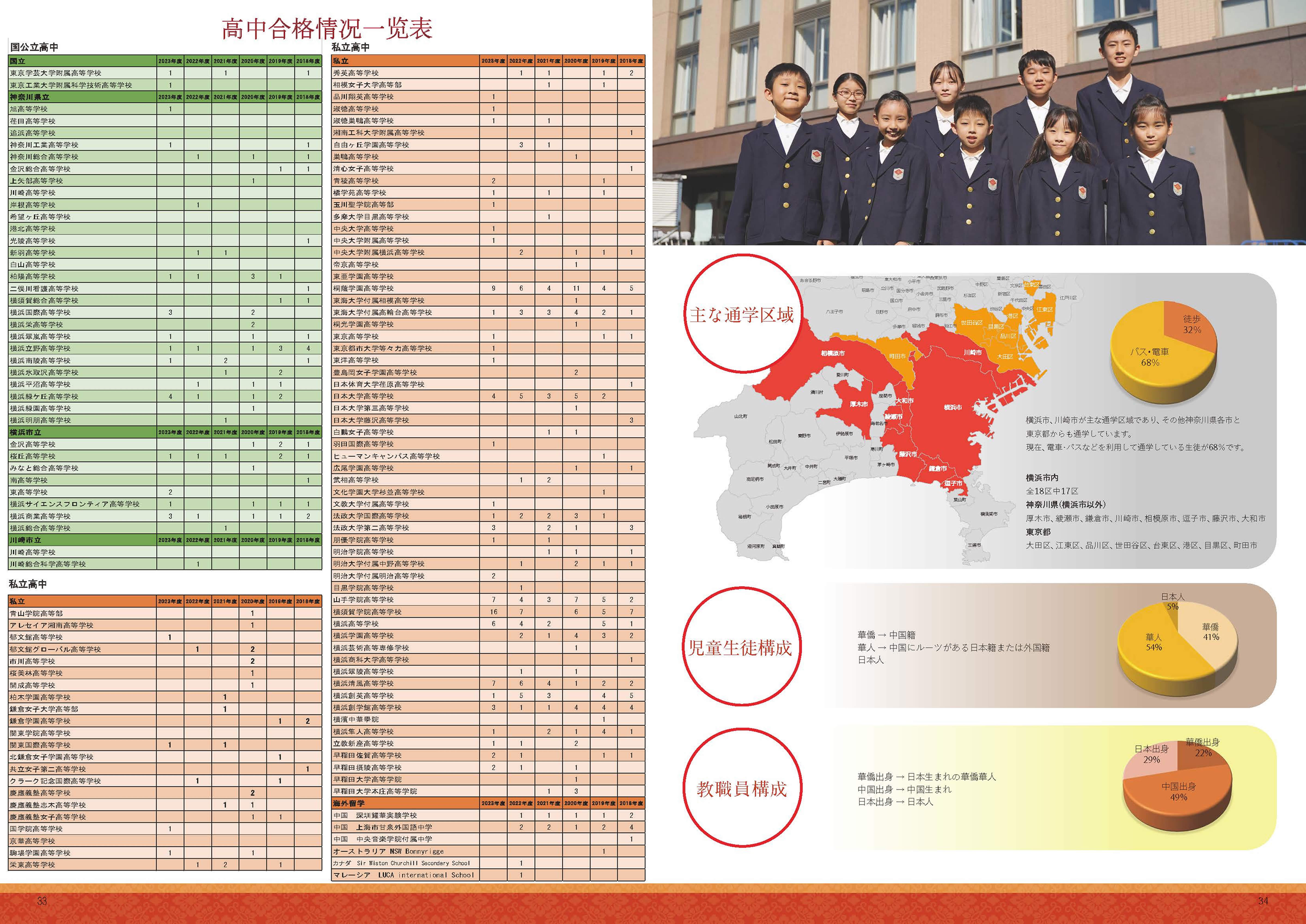Click the row 早稲田大学本庄高等学院
1306x924 pixels.
(x=488, y=791)
